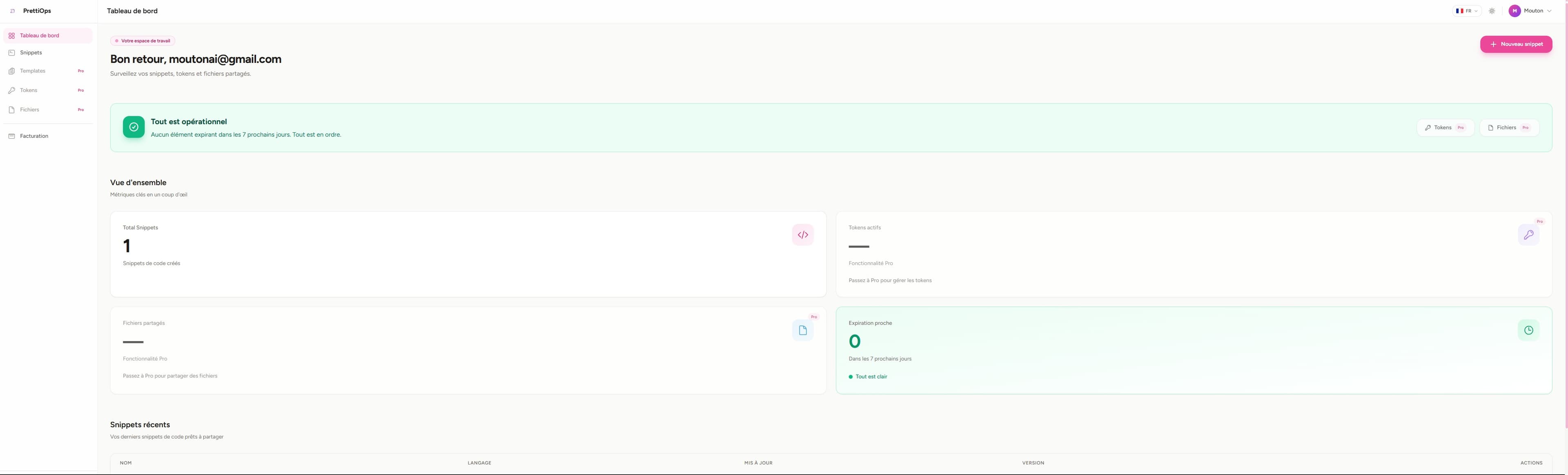1568x475 pixels.
Task: Expand the Mouton user account menu
Action: pos(1548,11)
